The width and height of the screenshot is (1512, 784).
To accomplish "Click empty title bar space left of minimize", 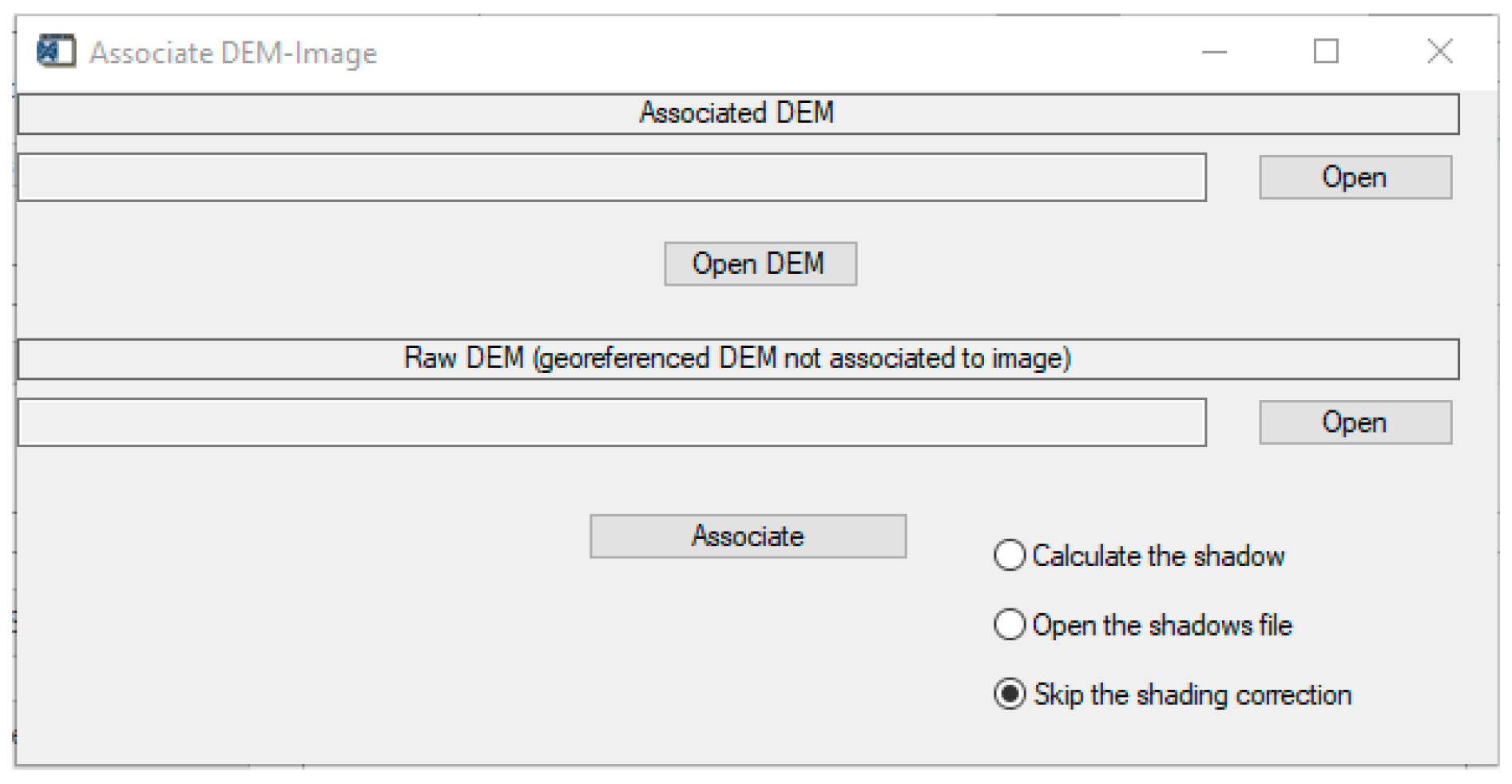I will (799, 53).
